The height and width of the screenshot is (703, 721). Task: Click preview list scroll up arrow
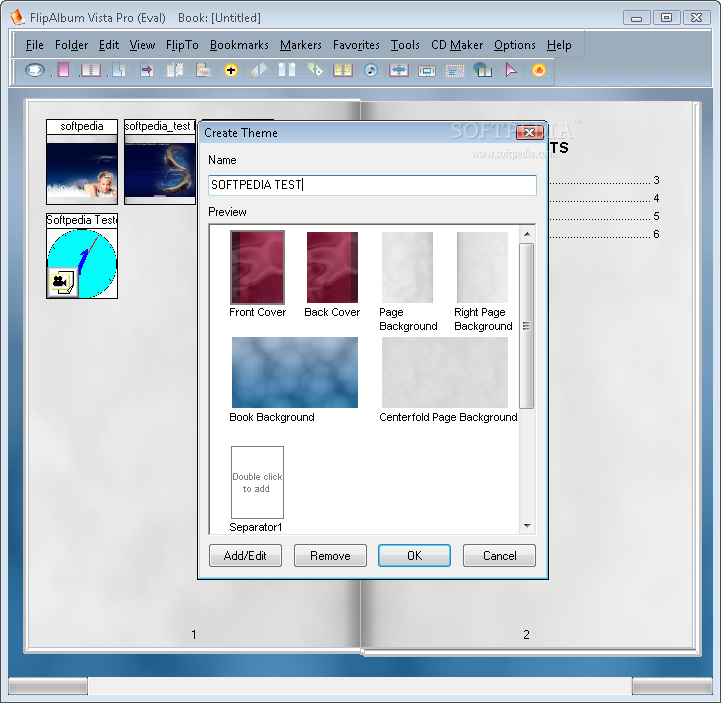pyautogui.click(x=527, y=234)
